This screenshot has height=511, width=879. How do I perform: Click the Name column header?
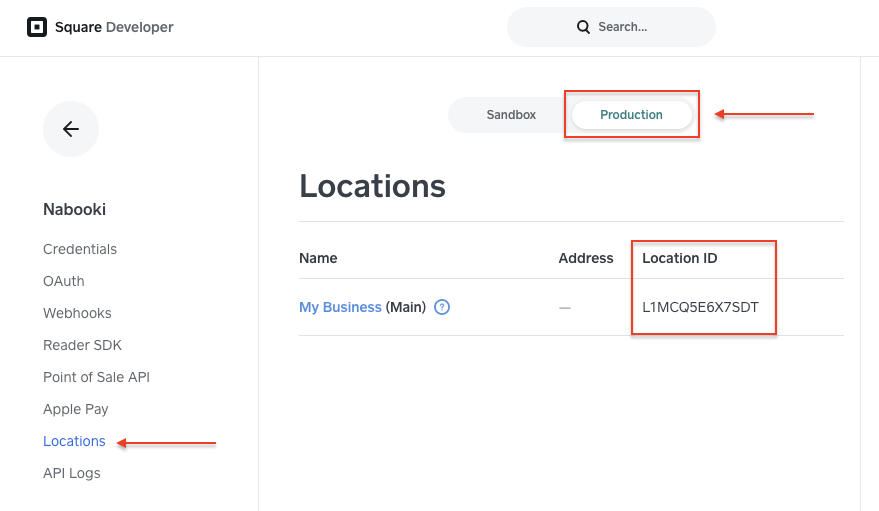pyautogui.click(x=318, y=258)
